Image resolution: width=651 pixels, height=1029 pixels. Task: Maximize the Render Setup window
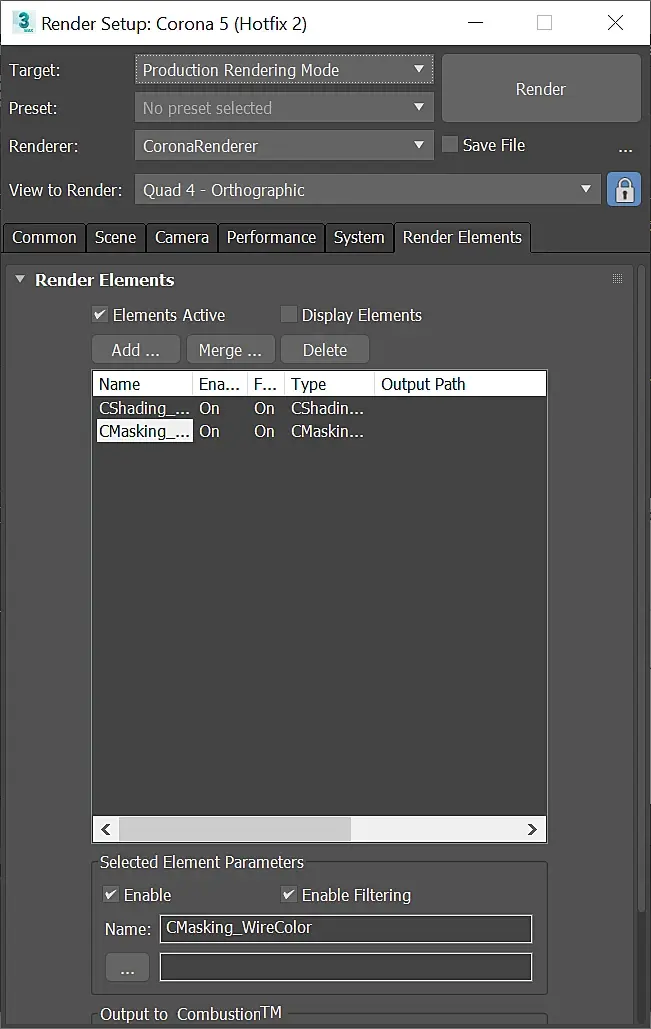[x=544, y=22]
